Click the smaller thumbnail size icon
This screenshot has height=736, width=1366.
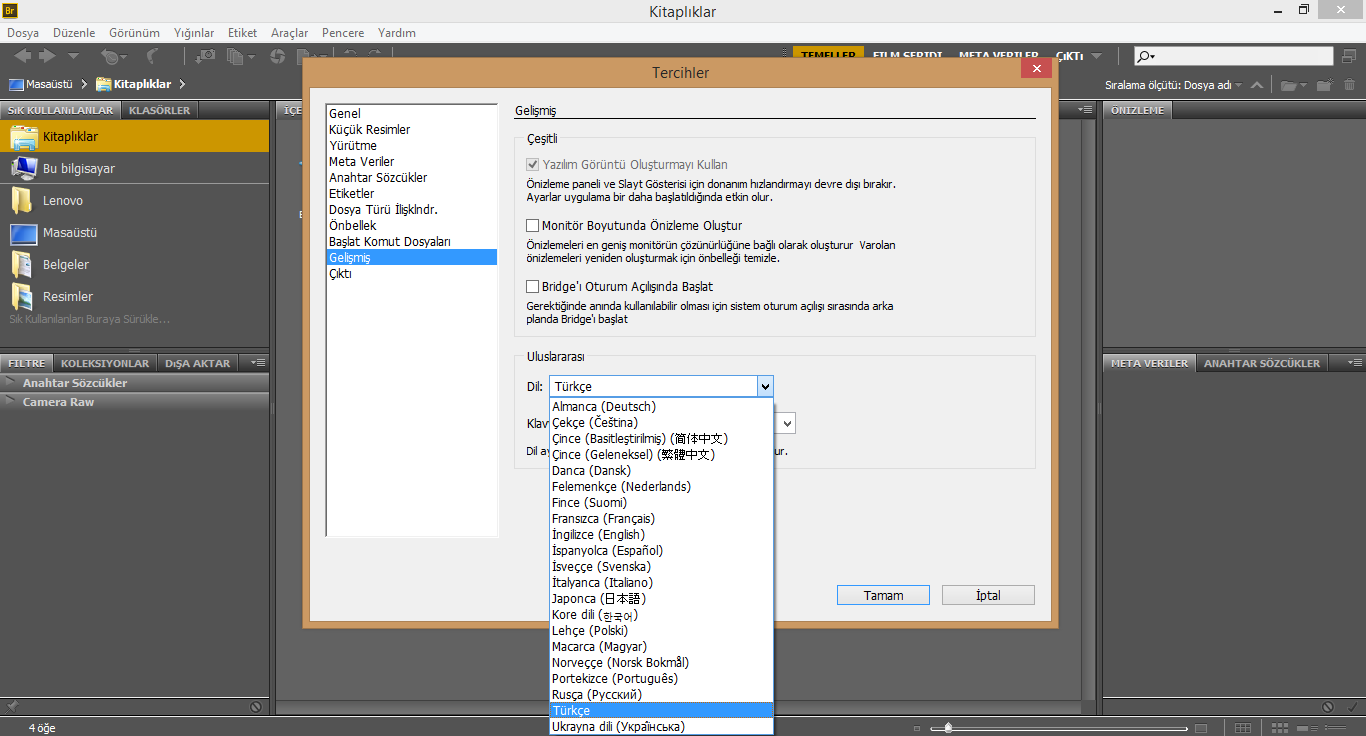(917, 729)
